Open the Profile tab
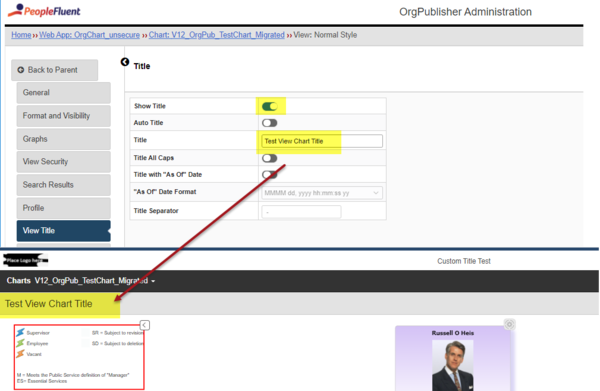 click(x=64, y=208)
